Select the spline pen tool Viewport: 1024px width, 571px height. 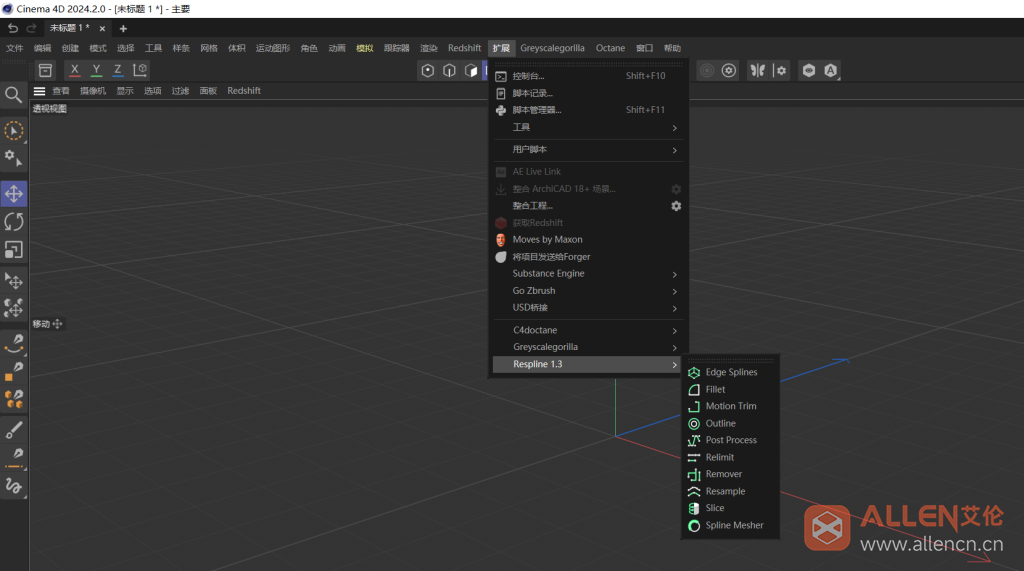(x=14, y=342)
